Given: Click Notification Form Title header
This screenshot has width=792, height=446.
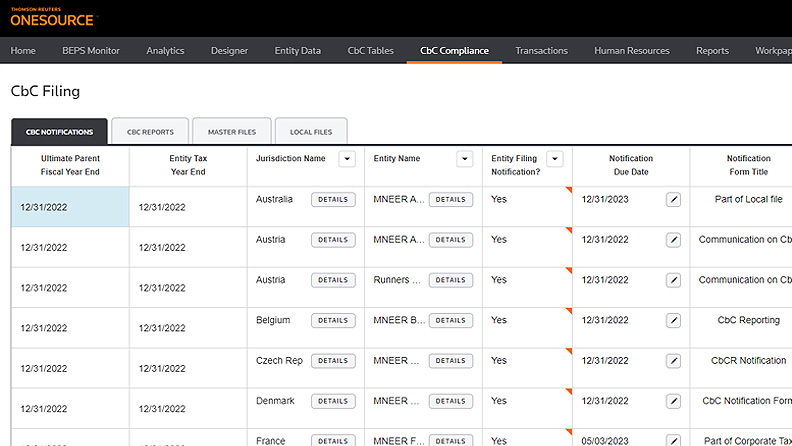Looking at the screenshot, I should coord(748,165).
